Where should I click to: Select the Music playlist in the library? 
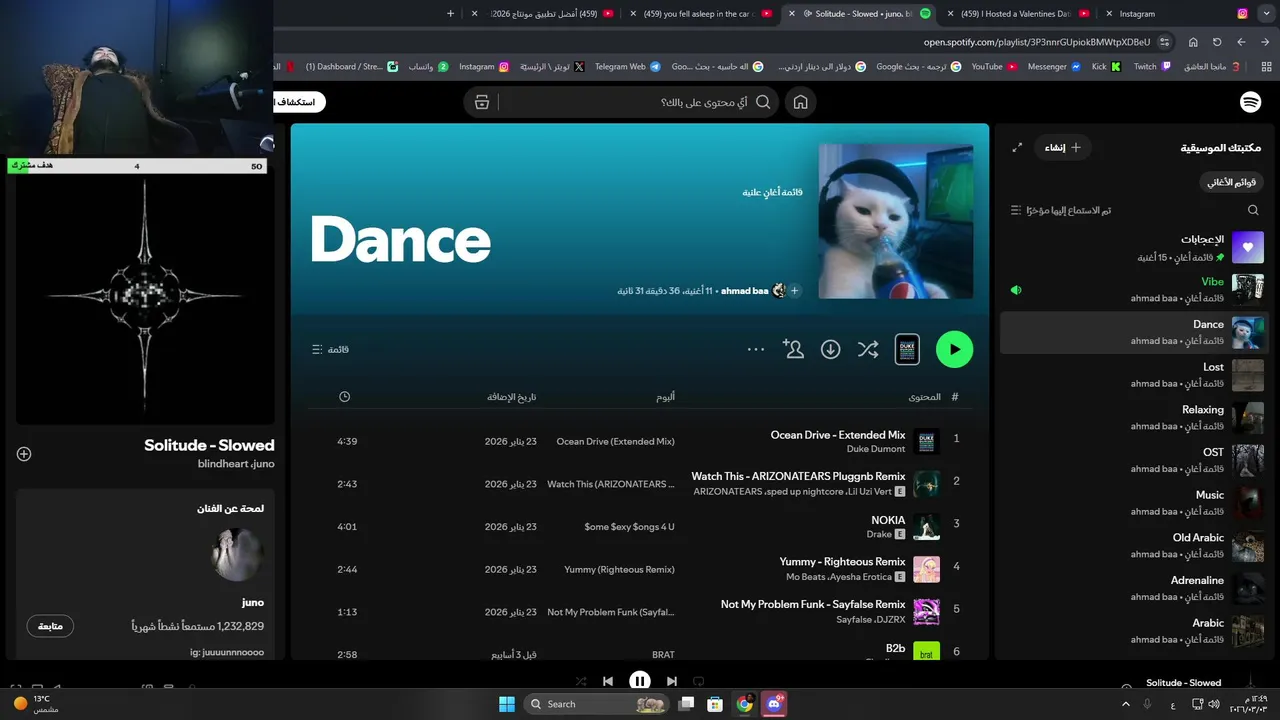(x=1135, y=503)
